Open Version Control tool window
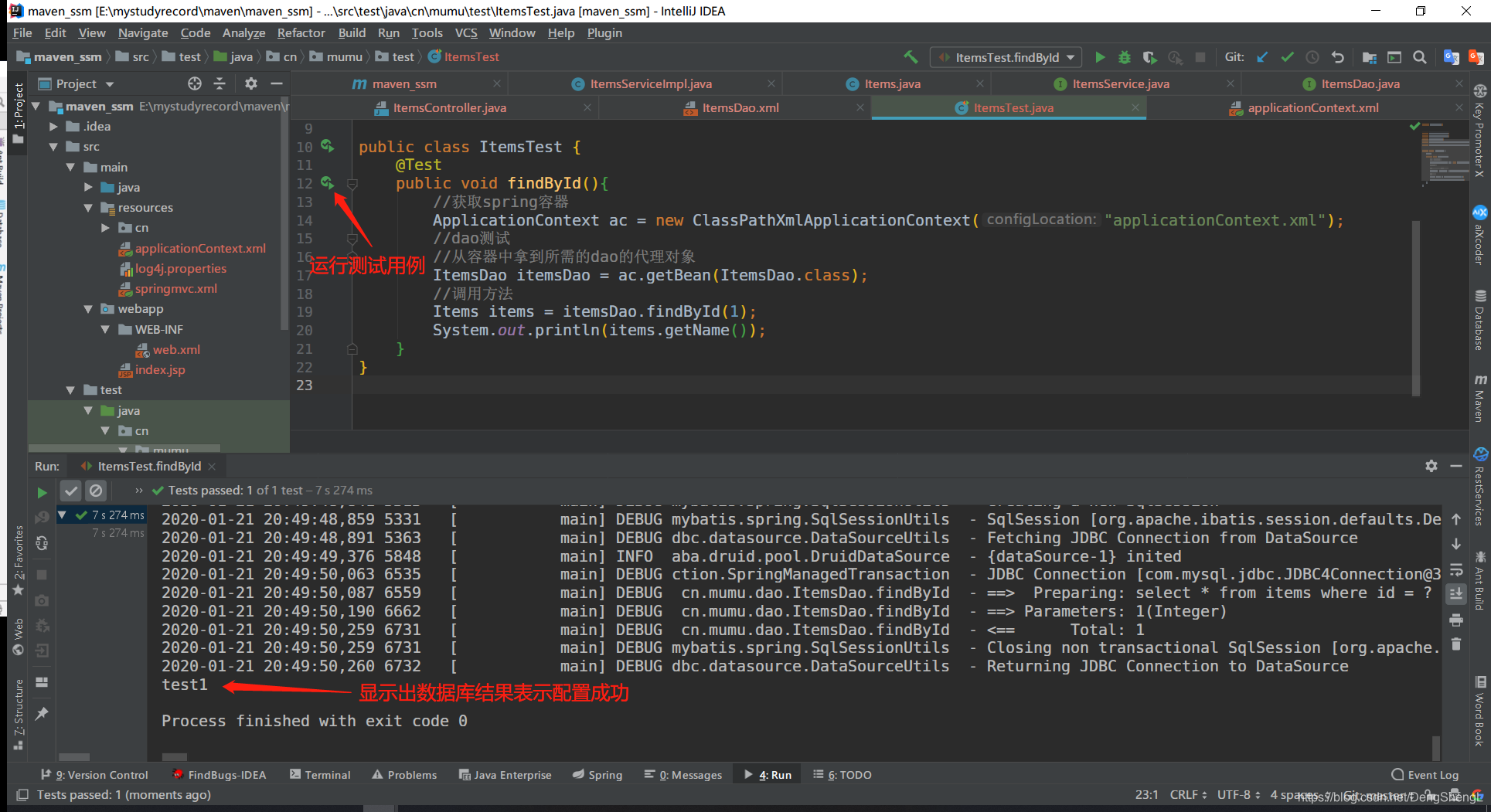Image resolution: width=1491 pixels, height=812 pixels. tap(94, 774)
